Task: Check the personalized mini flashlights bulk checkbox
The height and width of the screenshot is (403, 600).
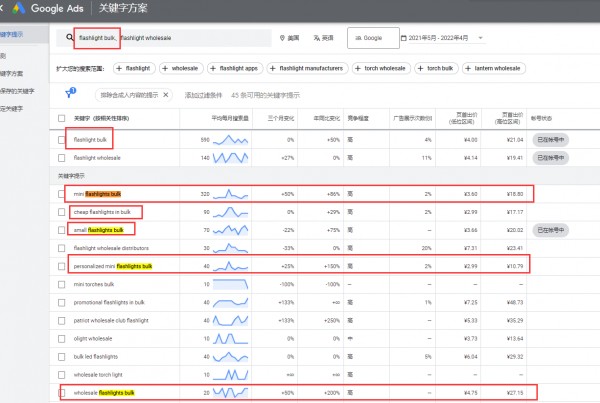Action: tap(61, 266)
